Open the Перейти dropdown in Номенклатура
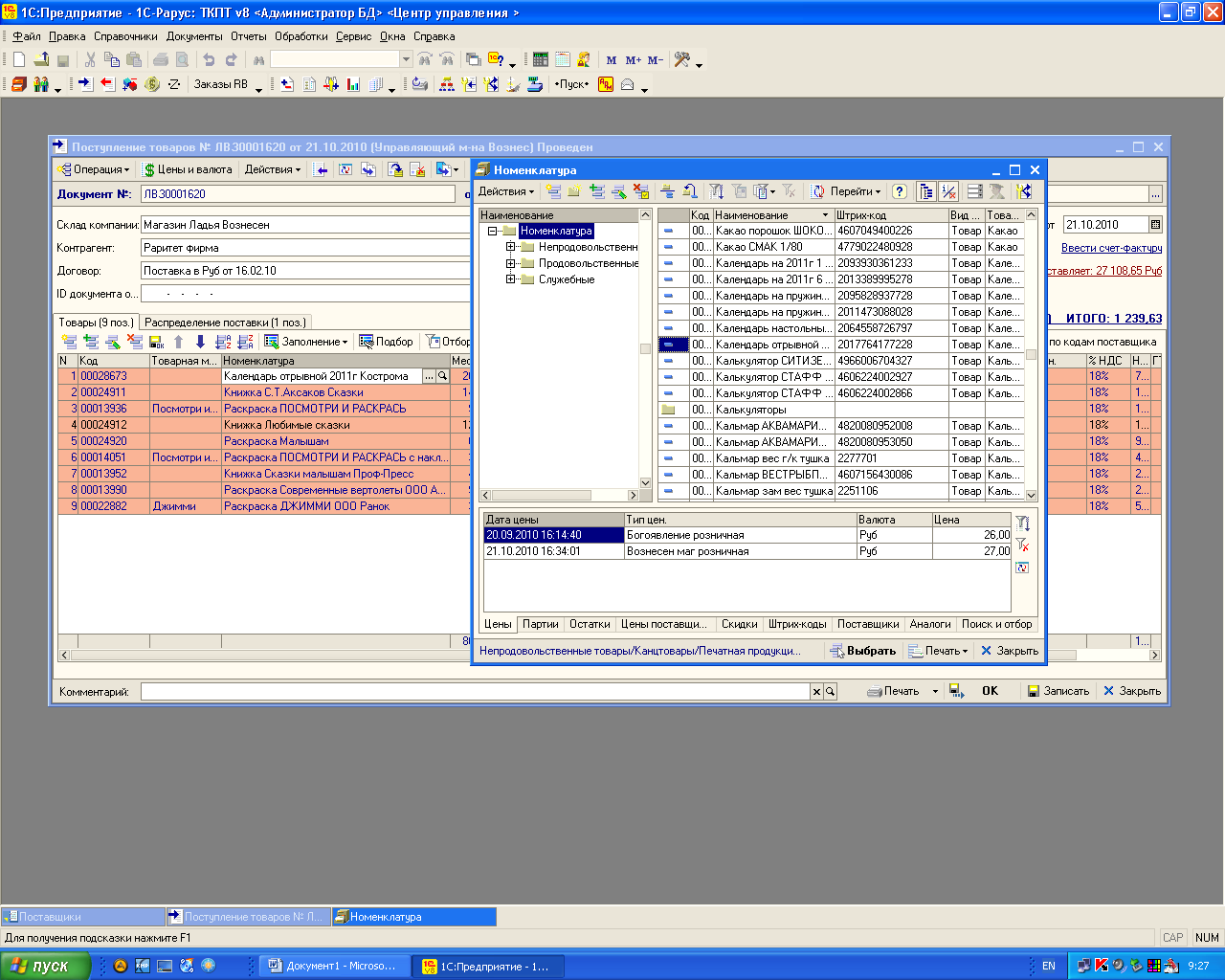This screenshot has height=980, width=1225. 856,191
